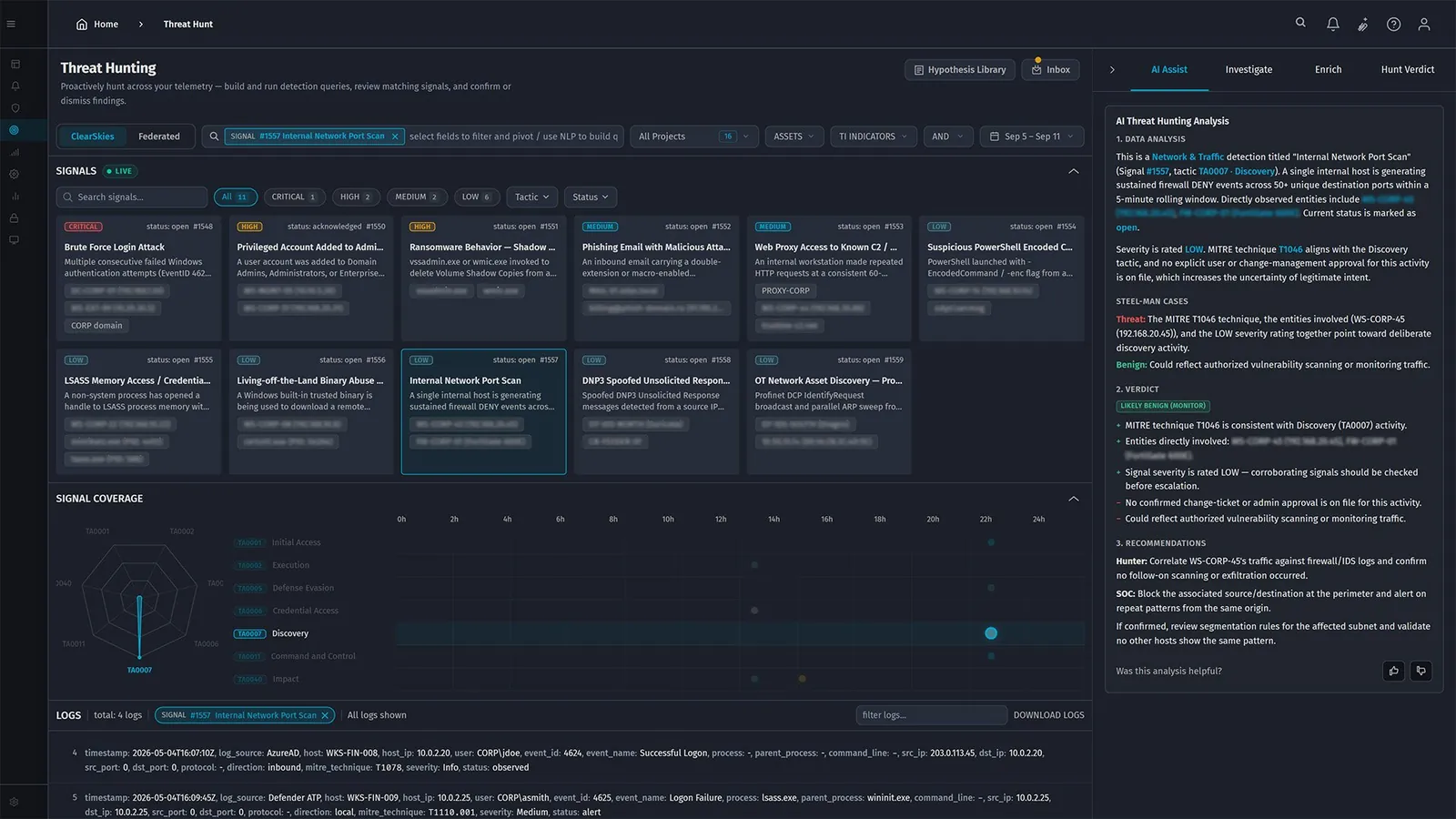Click the Threat Hunt breadcrumb
Image resolution: width=1456 pixels, height=819 pixels.
[x=188, y=25]
